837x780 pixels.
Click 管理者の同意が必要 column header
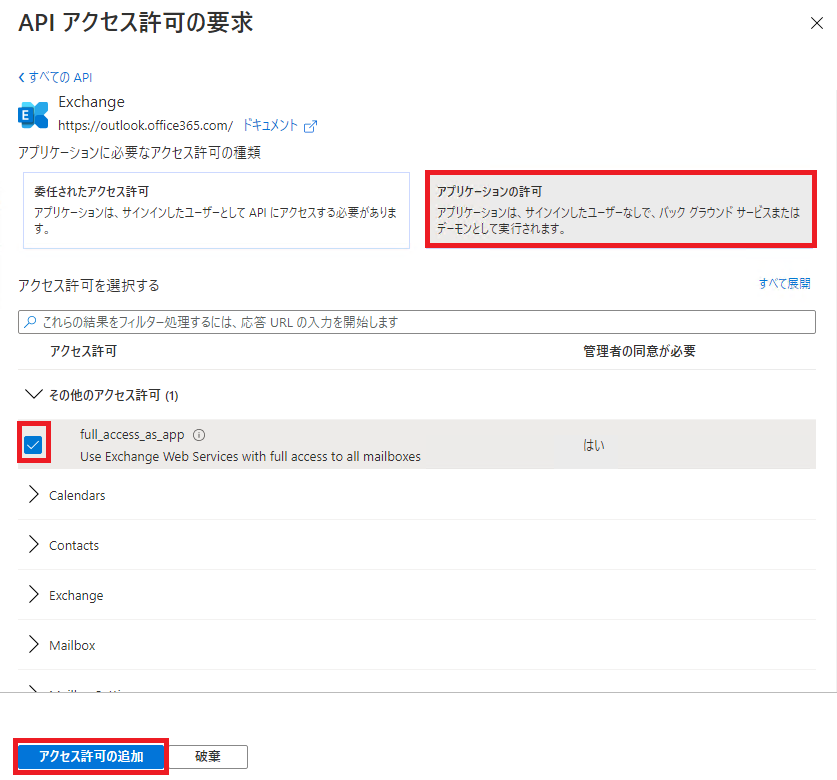(639, 351)
